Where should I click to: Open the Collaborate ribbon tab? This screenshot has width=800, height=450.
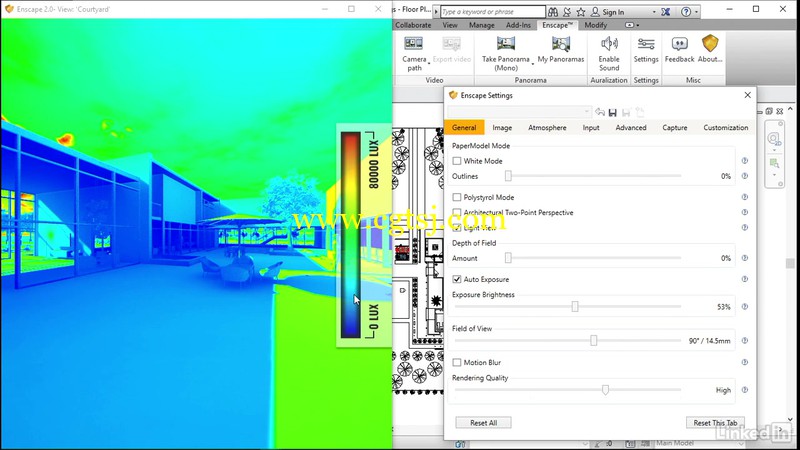coord(413,25)
